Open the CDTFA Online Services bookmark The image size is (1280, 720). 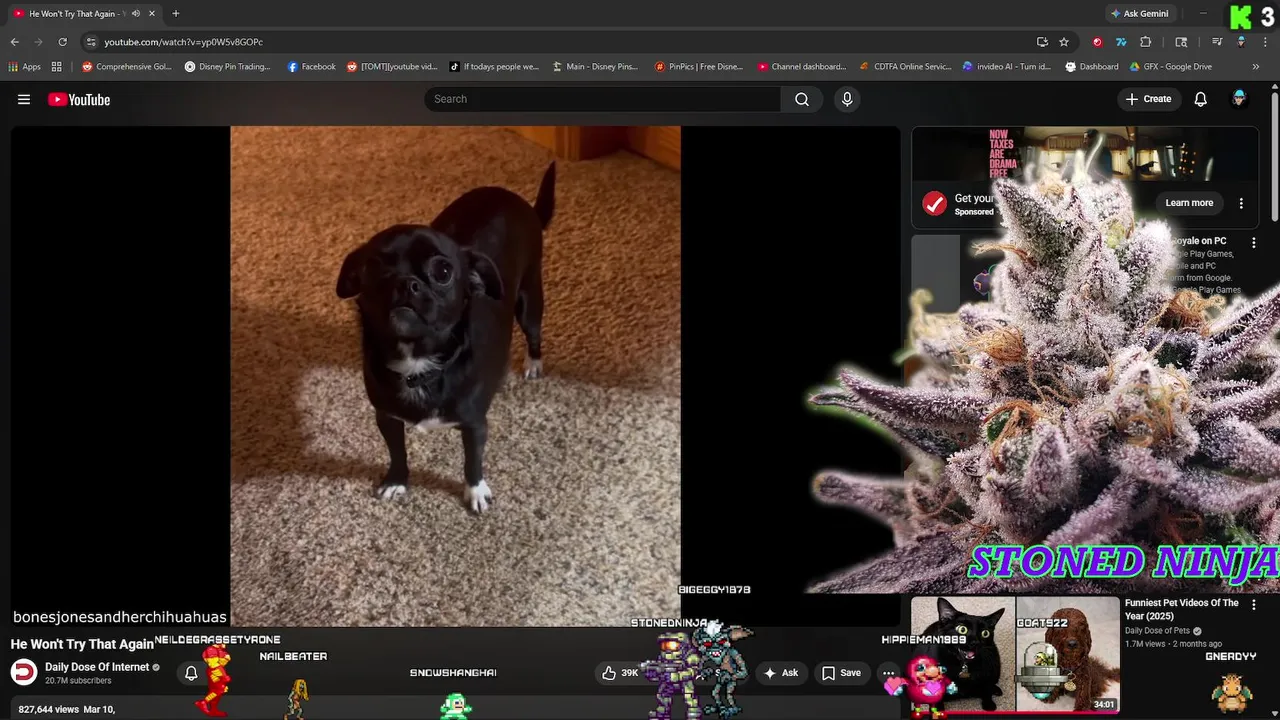click(906, 67)
